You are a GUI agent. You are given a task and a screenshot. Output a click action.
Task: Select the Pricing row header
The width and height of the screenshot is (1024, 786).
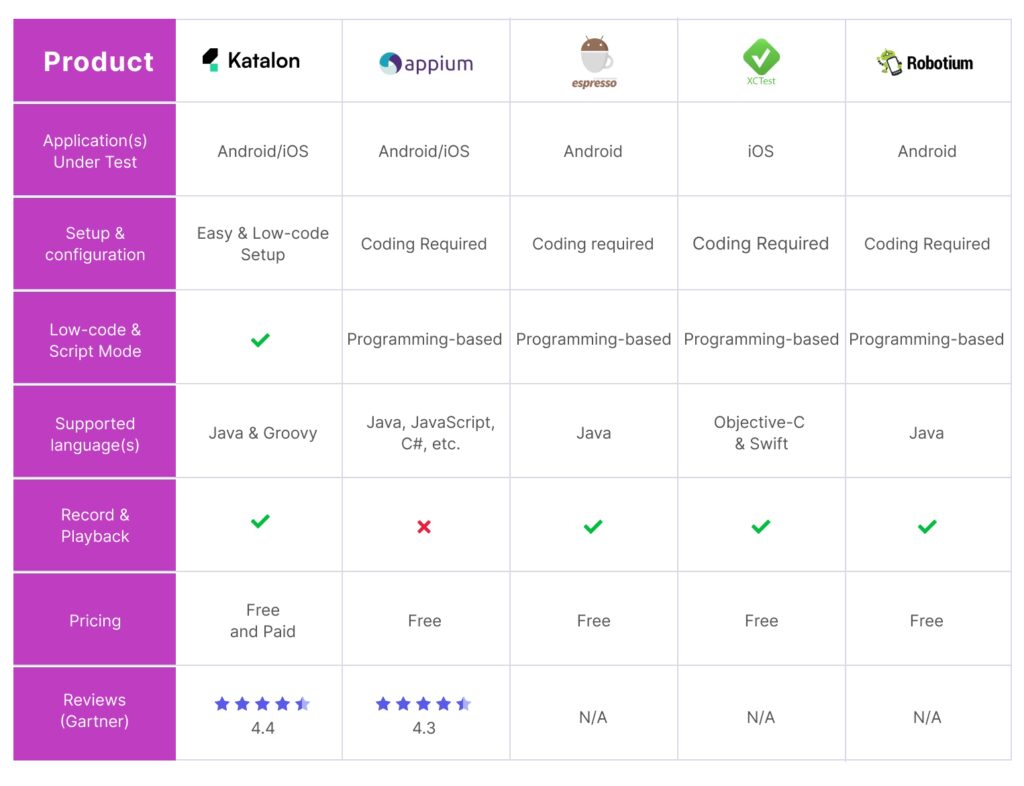click(x=95, y=621)
